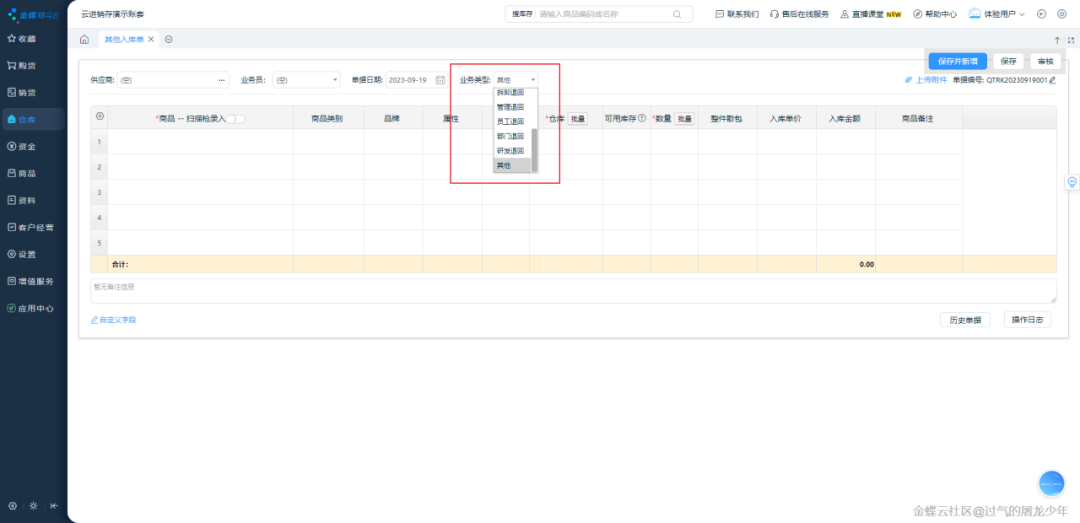This screenshot has width=1080, height=523.
Task: Click the search magnifier icon
Action: [678, 14]
